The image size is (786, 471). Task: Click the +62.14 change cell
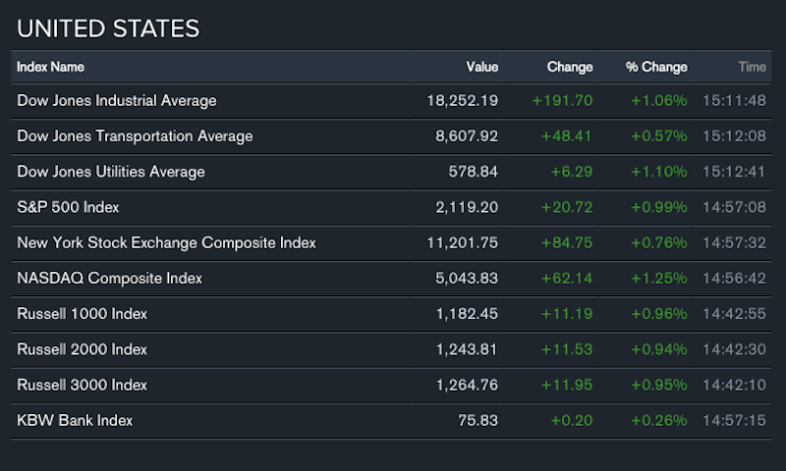point(567,279)
